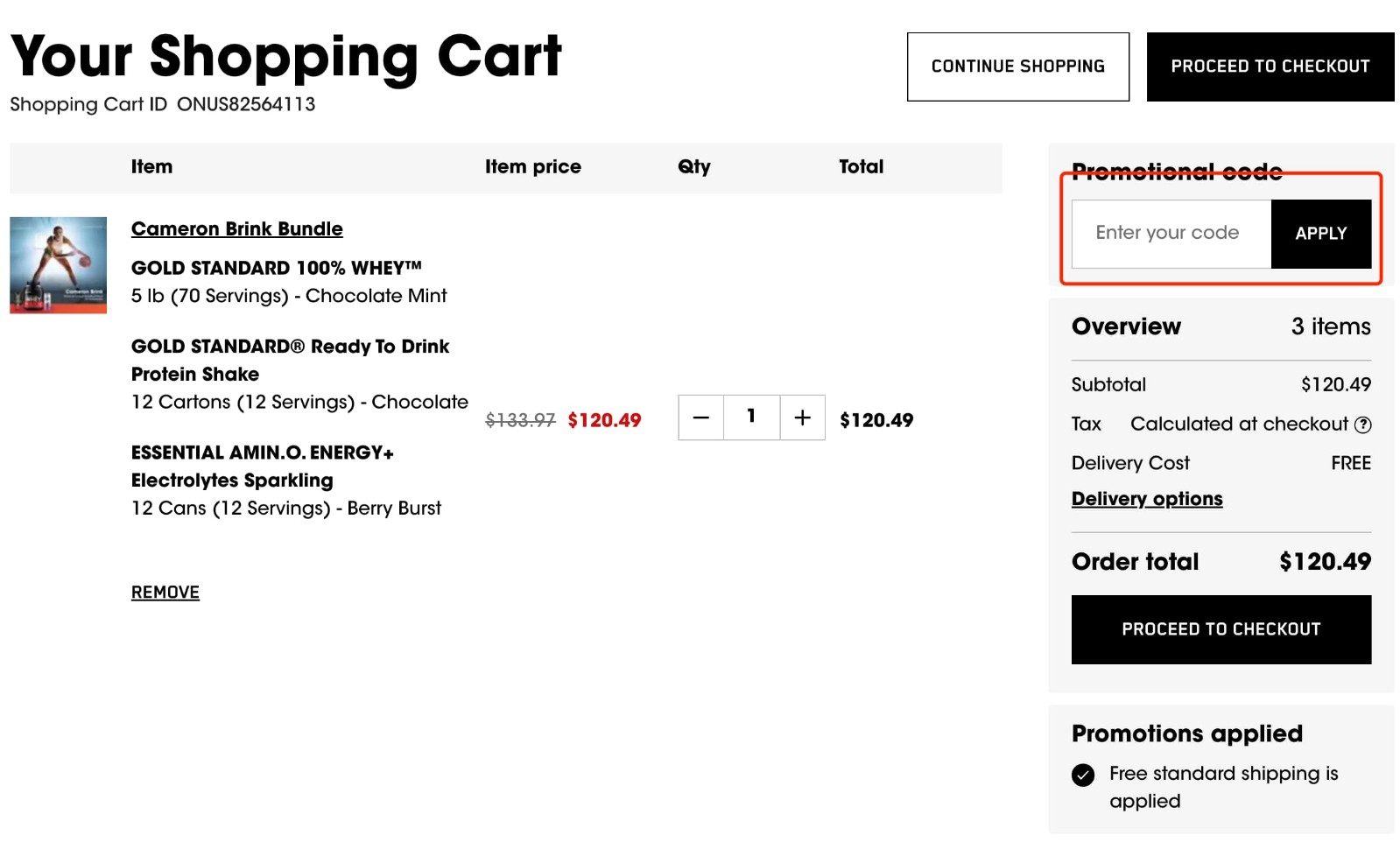
Task: Remove the bundle from the cart
Action: 165,592
